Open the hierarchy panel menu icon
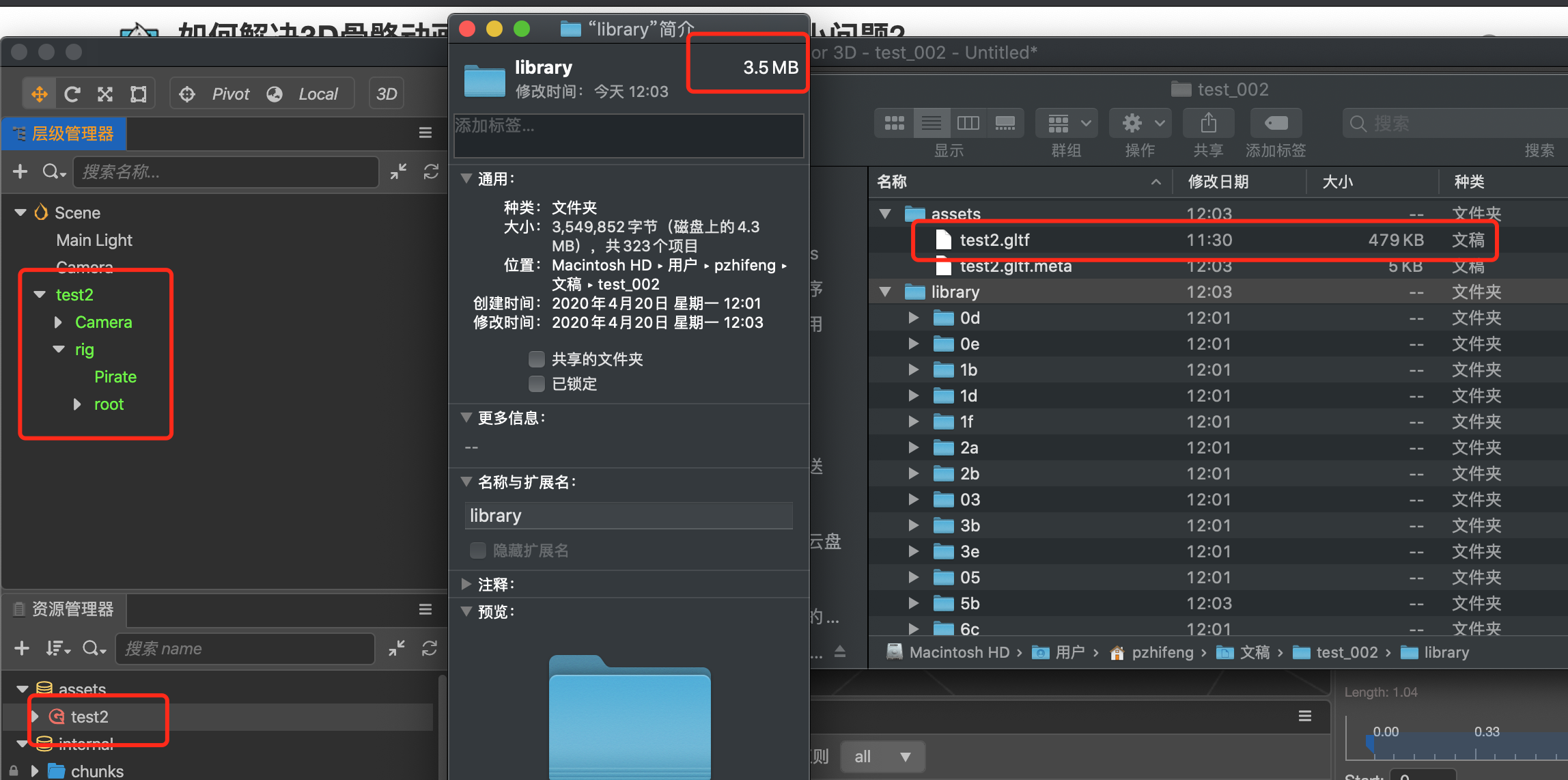 point(425,133)
